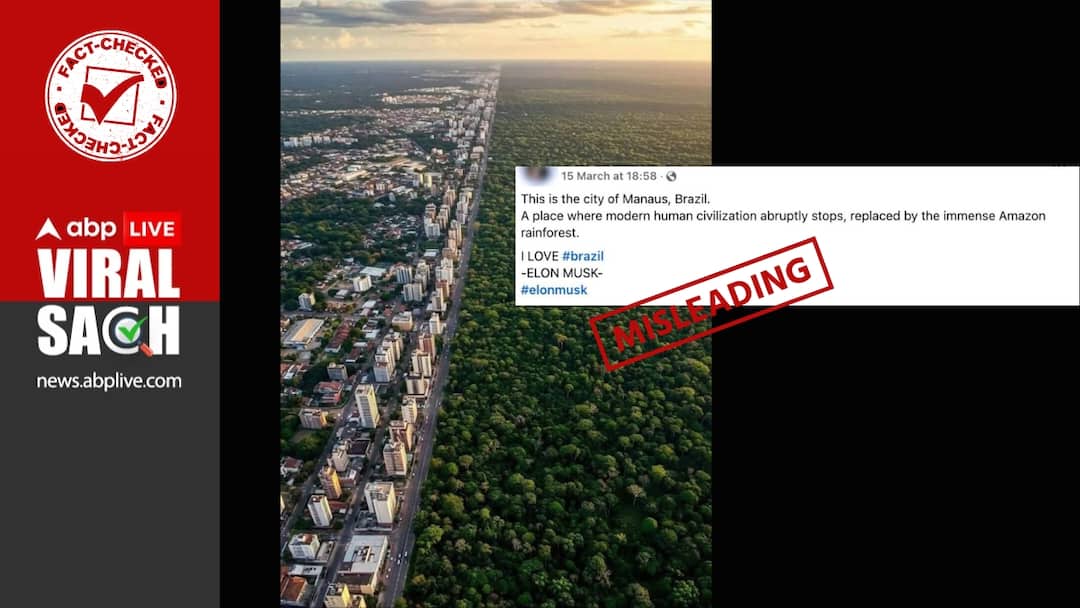This screenshot has width=1080, height=608.
Task: Click the VIRAL heading text
Action: (109, 274)
